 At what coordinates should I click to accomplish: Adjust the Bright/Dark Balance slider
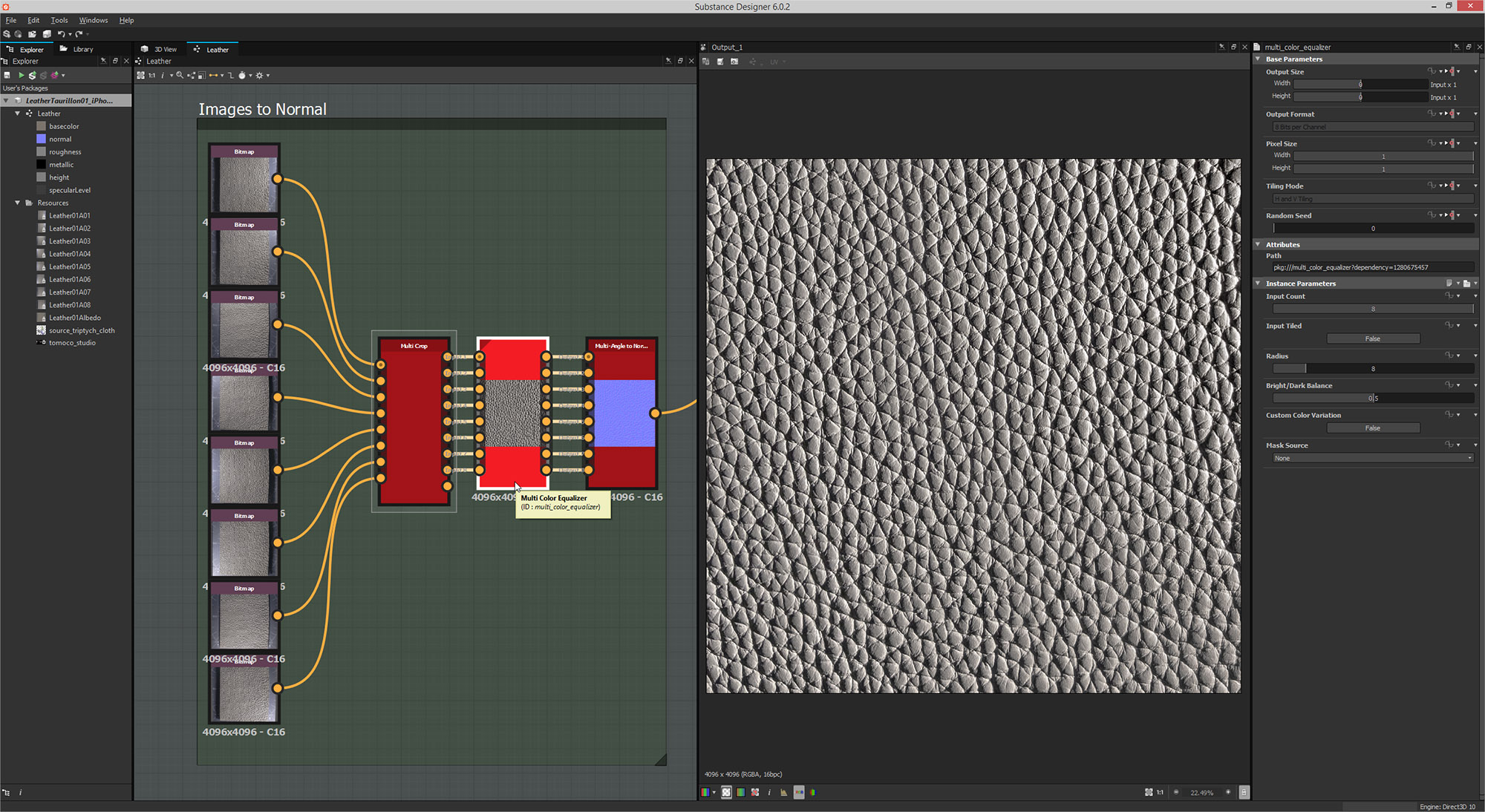[x=1373, y=398]
